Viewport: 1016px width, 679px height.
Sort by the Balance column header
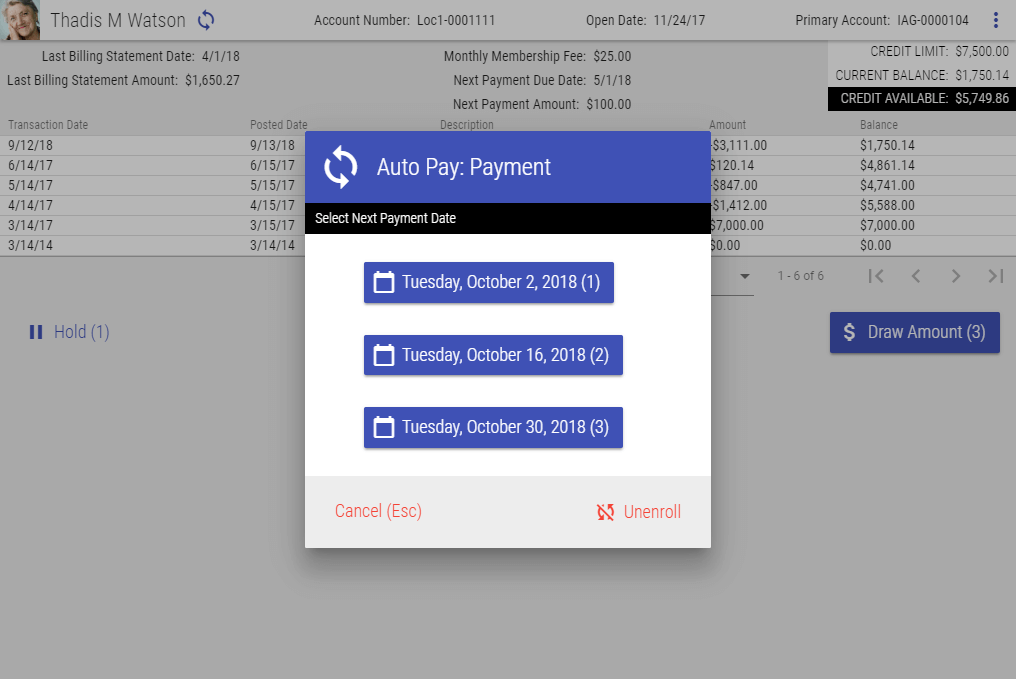(x=878, y=125)
